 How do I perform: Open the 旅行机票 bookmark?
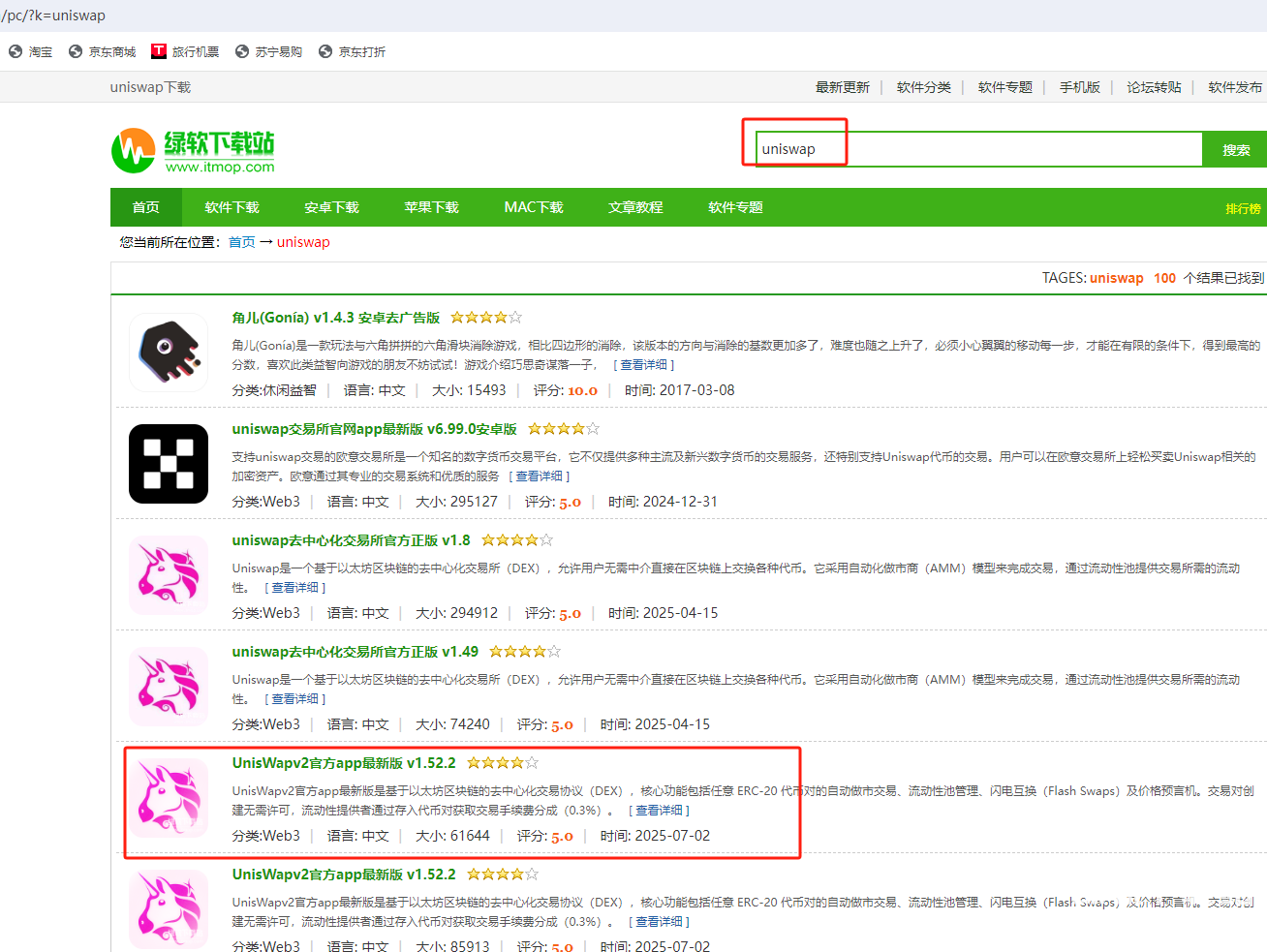[x=186, y=52]
